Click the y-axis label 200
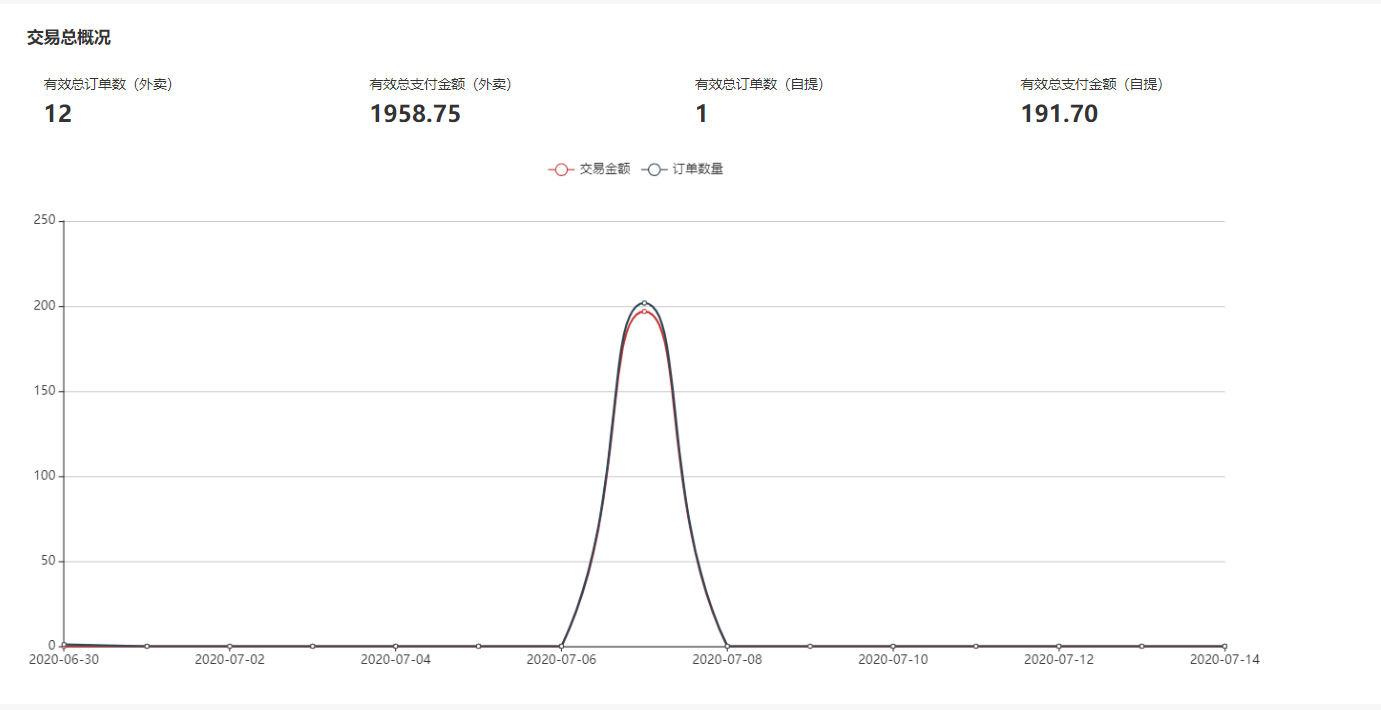This screenshot has width=1381, height=710. coord(44,306)
